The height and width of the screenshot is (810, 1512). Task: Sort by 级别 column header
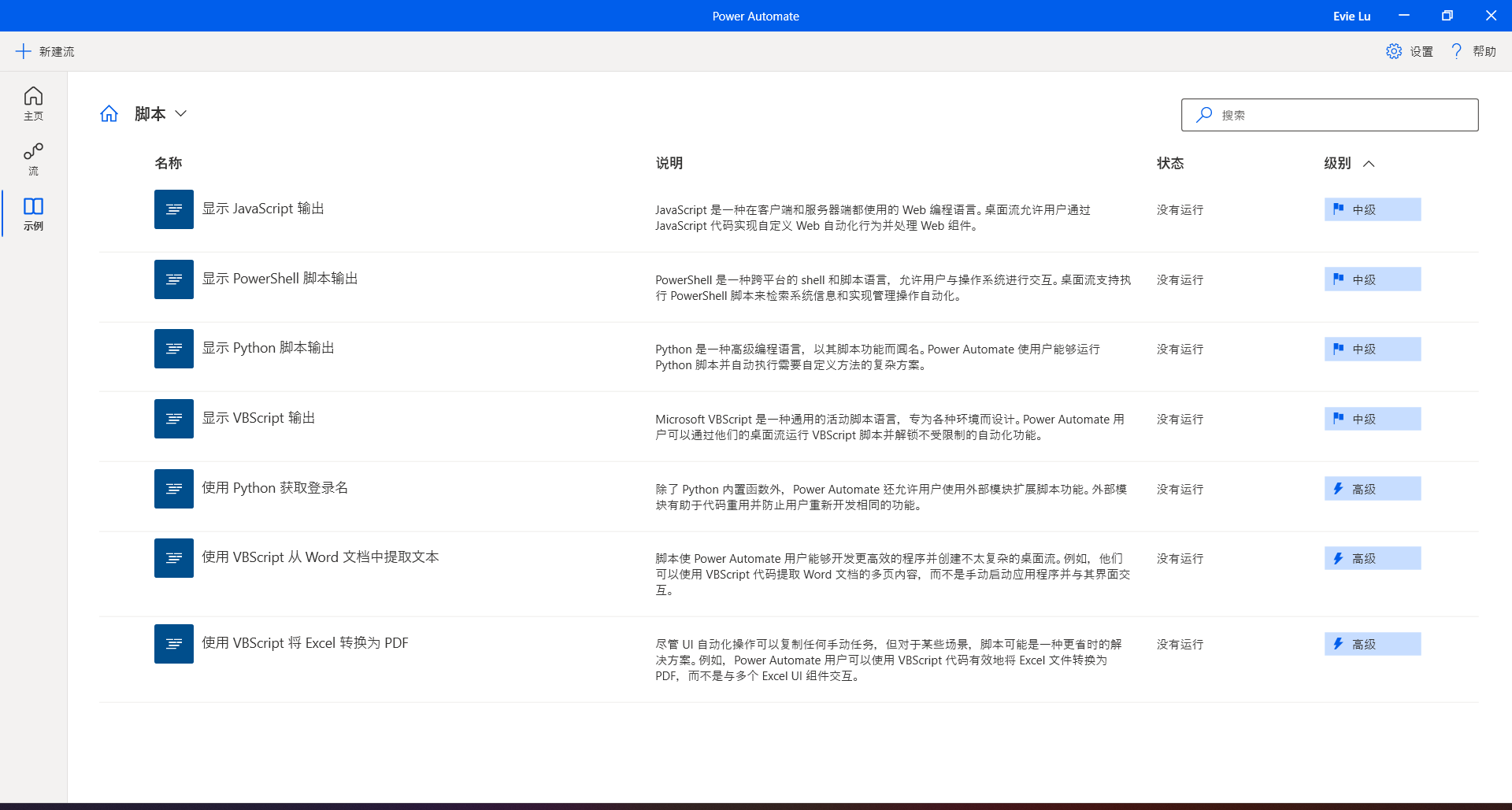(1337, 163)
